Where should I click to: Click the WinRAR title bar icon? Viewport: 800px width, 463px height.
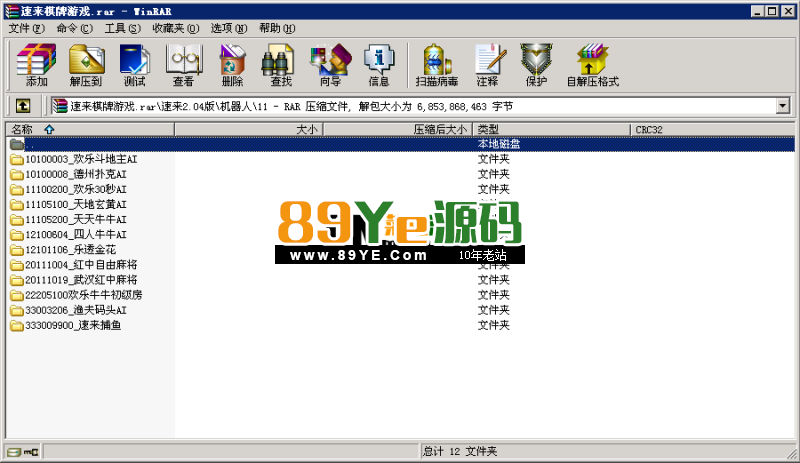[11, 11]
